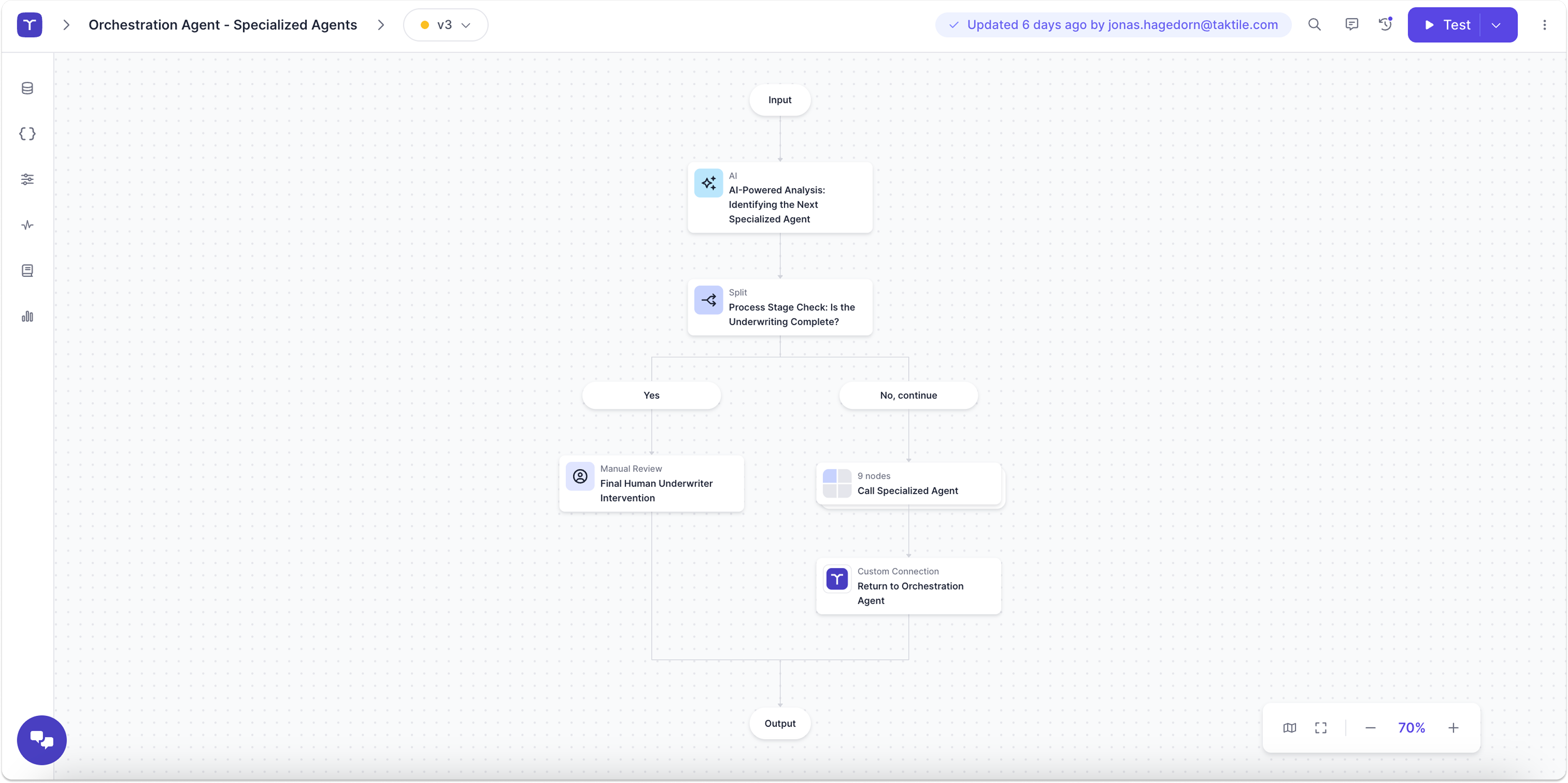1568x783 pixels.
Task: Open the version history clock icon
Action: pyautogui.click(x=1386, y=25)
